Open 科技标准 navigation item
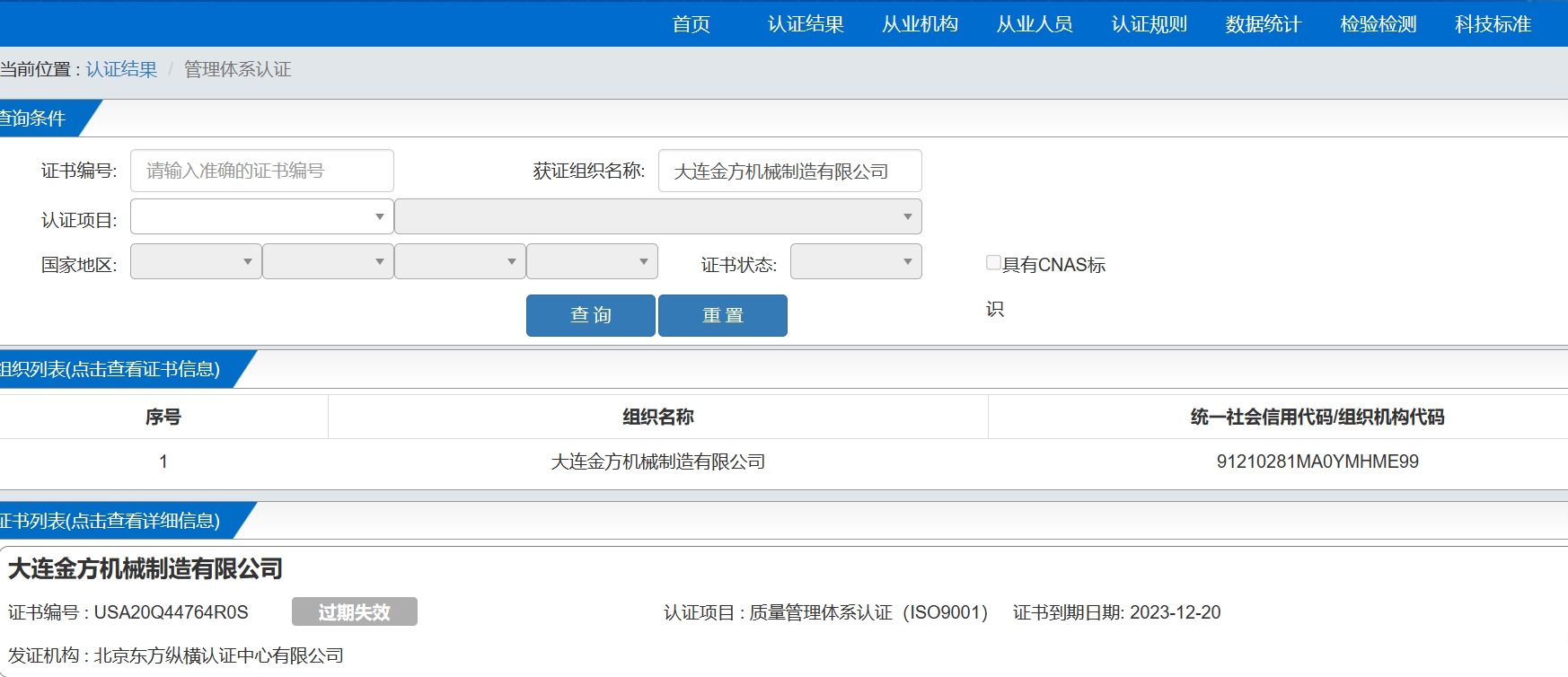 click(1493, 24)
